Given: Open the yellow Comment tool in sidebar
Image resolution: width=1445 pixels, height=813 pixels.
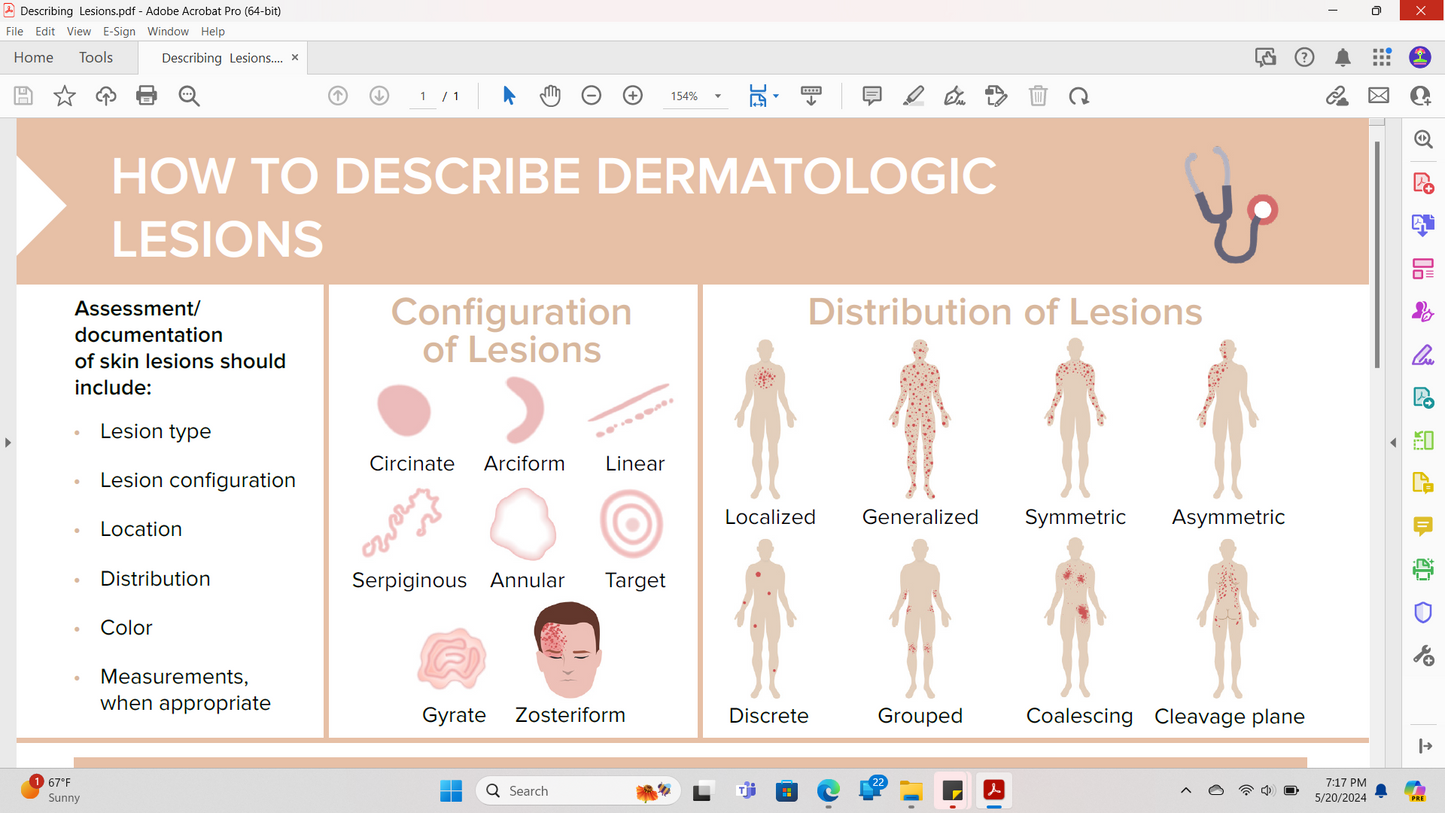Looking at the screenshot, I should coord(1424,527).
